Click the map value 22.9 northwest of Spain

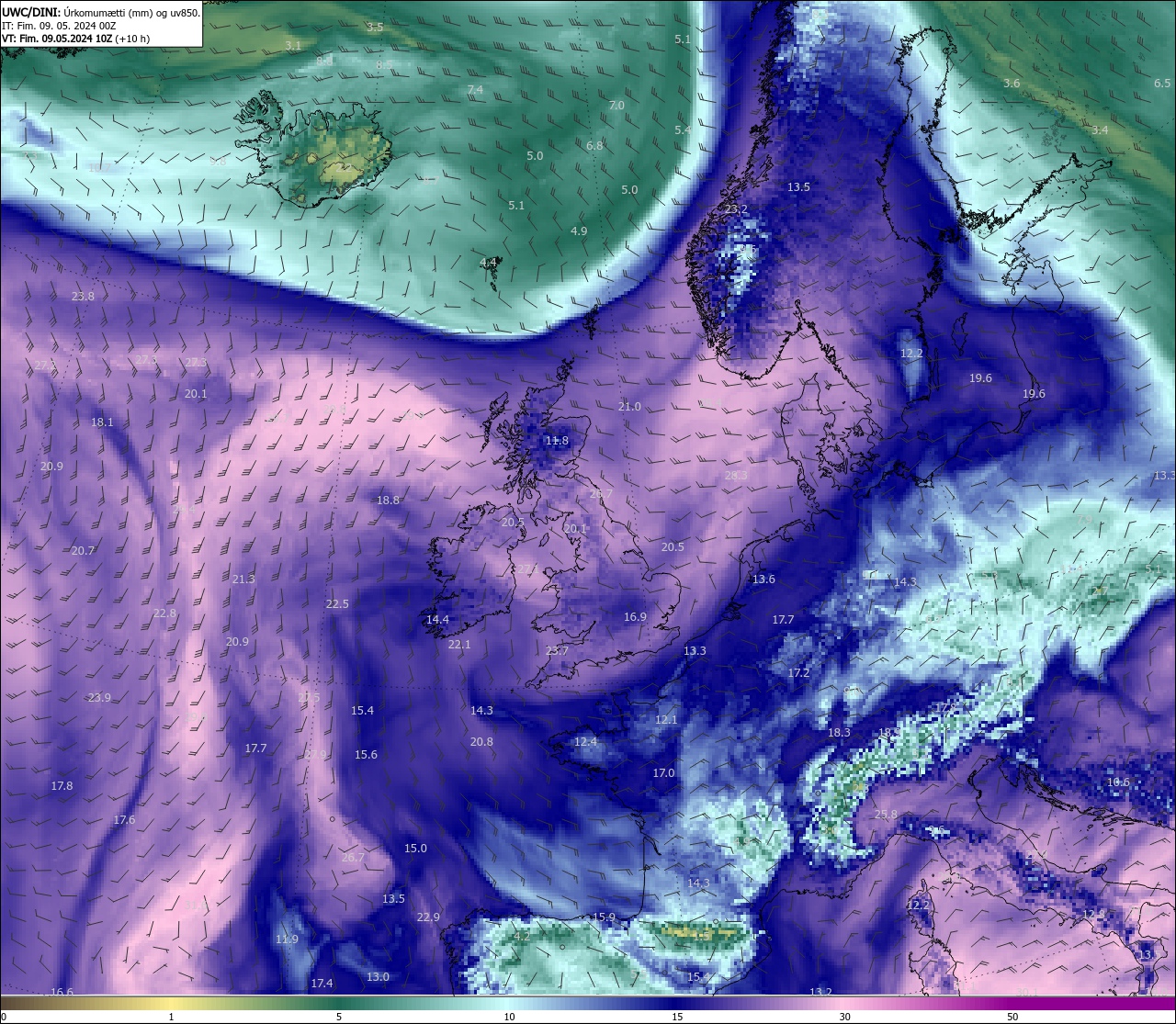click(x=428, y=917)
